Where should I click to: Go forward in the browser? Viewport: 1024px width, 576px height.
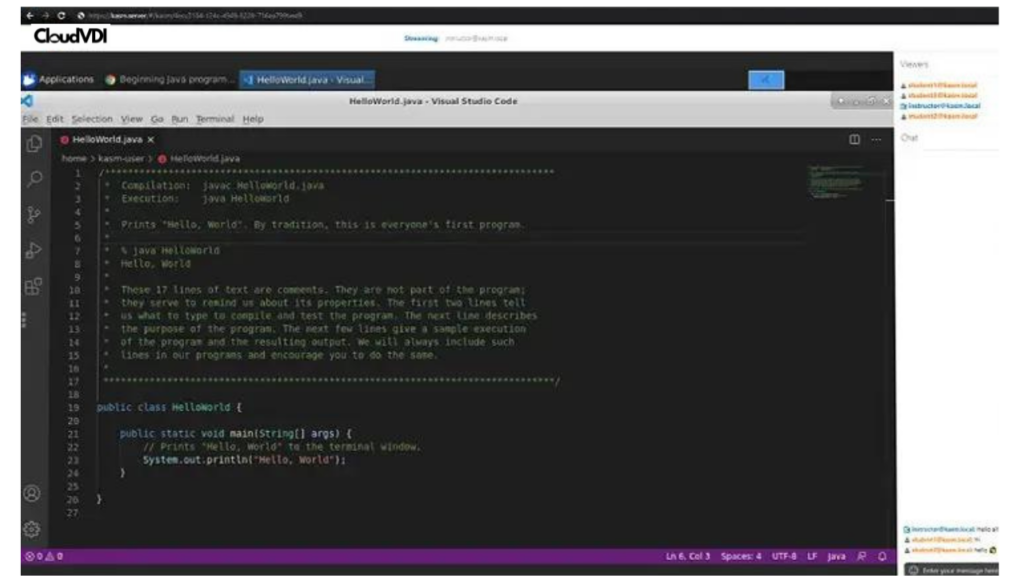[46, 15]
